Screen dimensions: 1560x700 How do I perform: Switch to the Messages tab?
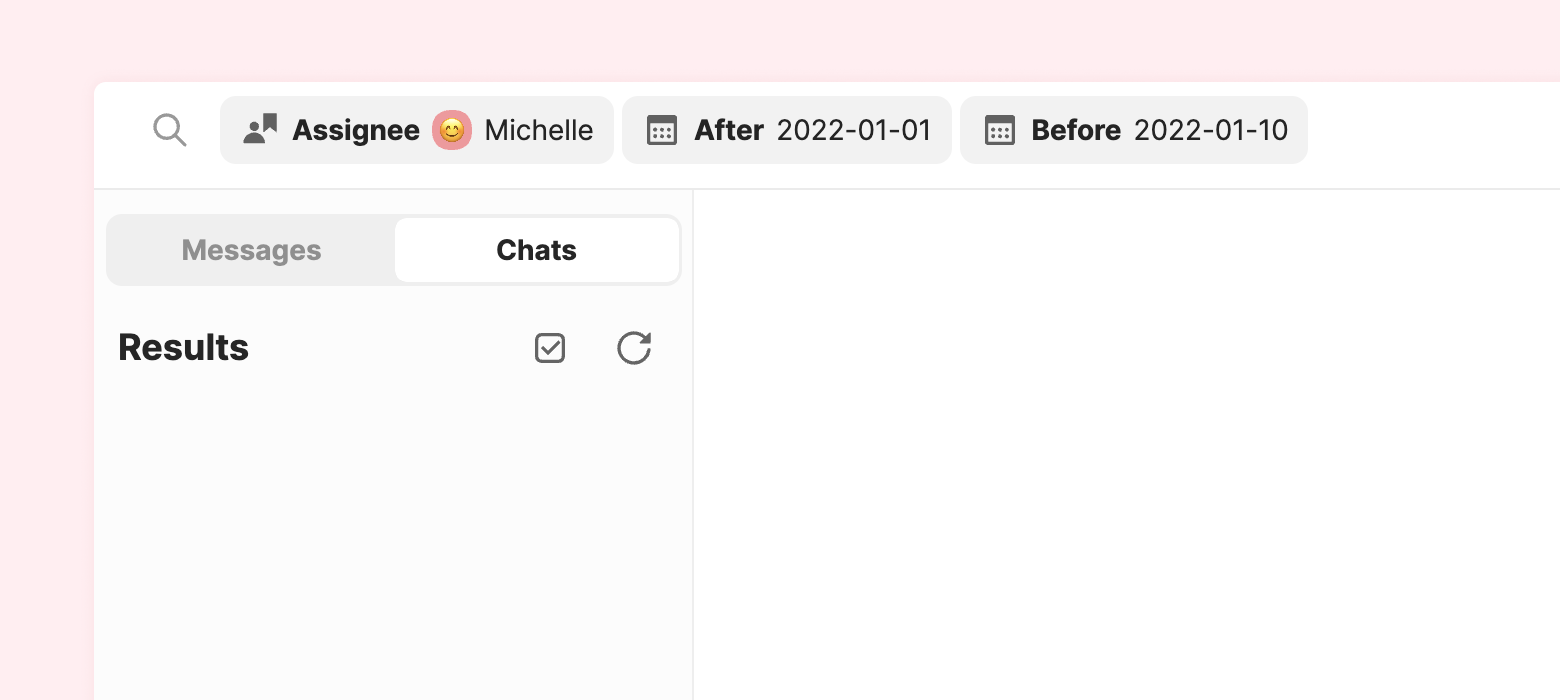point(251,250)
